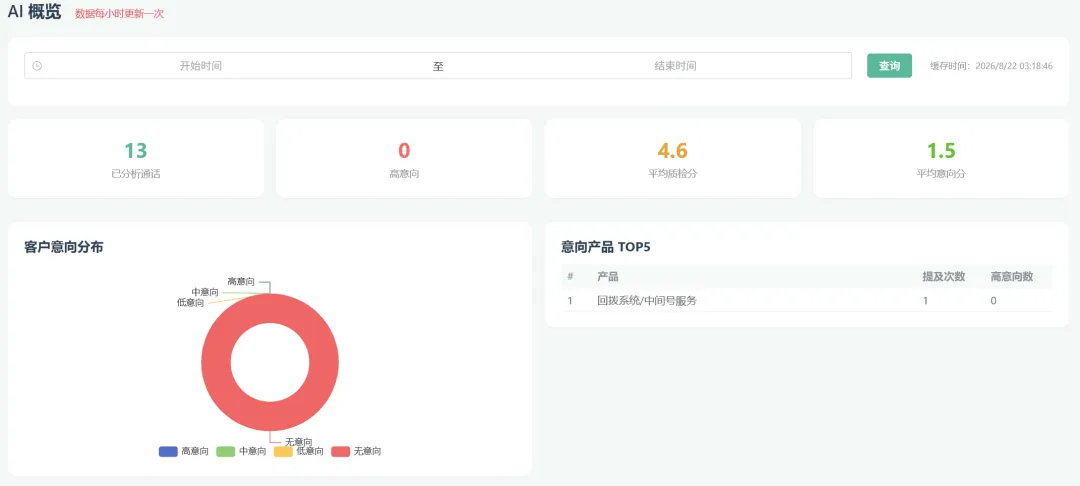The image size is (1080, 486).
Task: Click the 数据每小时更新一次 notice
Action: click(x=119, y=13)
